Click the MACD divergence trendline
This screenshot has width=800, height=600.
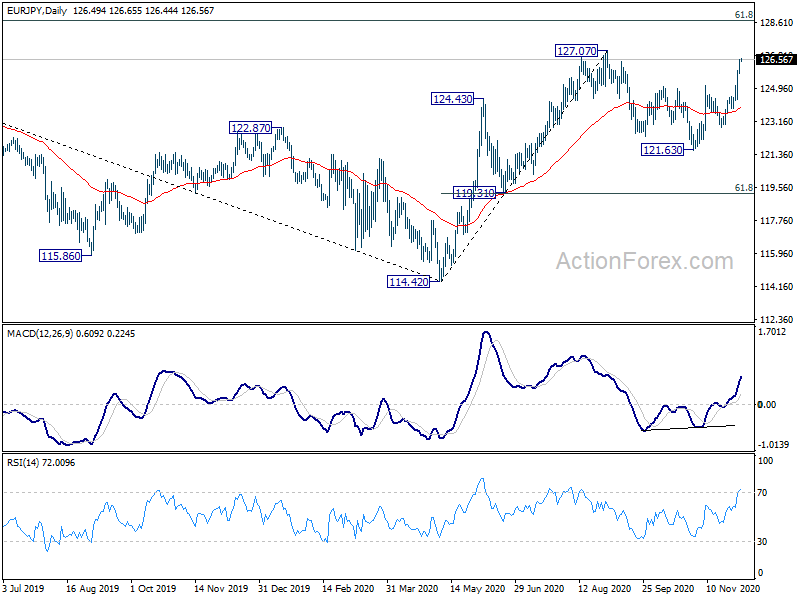(689, 428)
